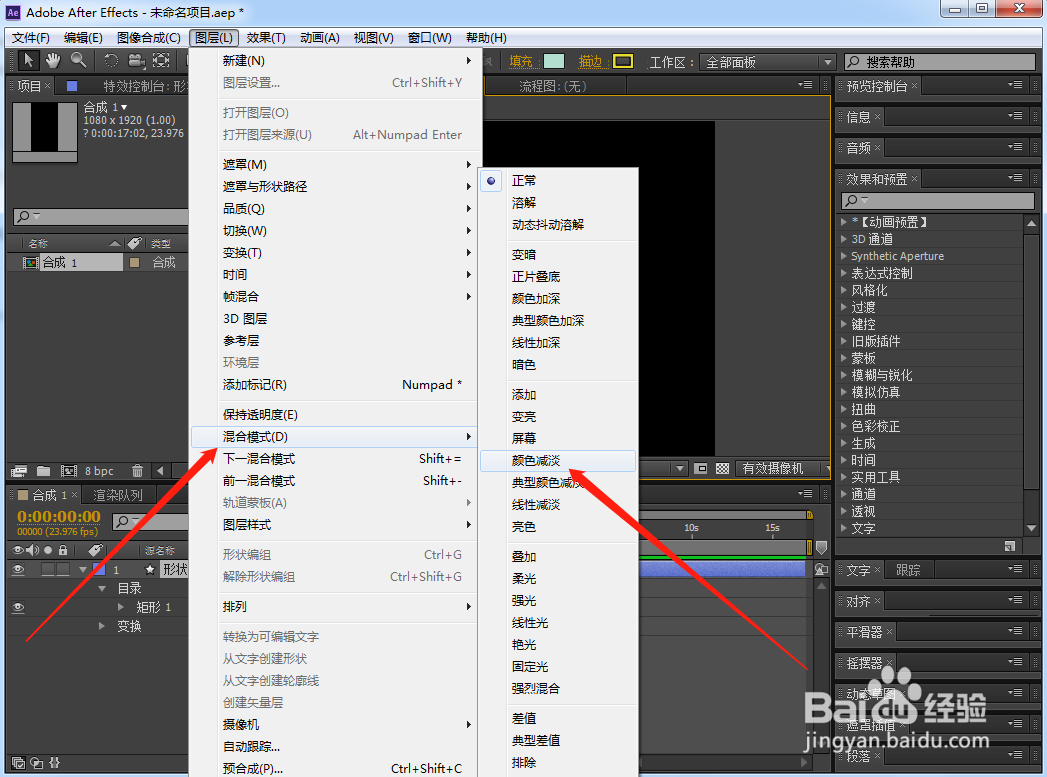Click the 正常 radio bullet in blend submenu
This screenshot has width=1047, height=777.
491,181
